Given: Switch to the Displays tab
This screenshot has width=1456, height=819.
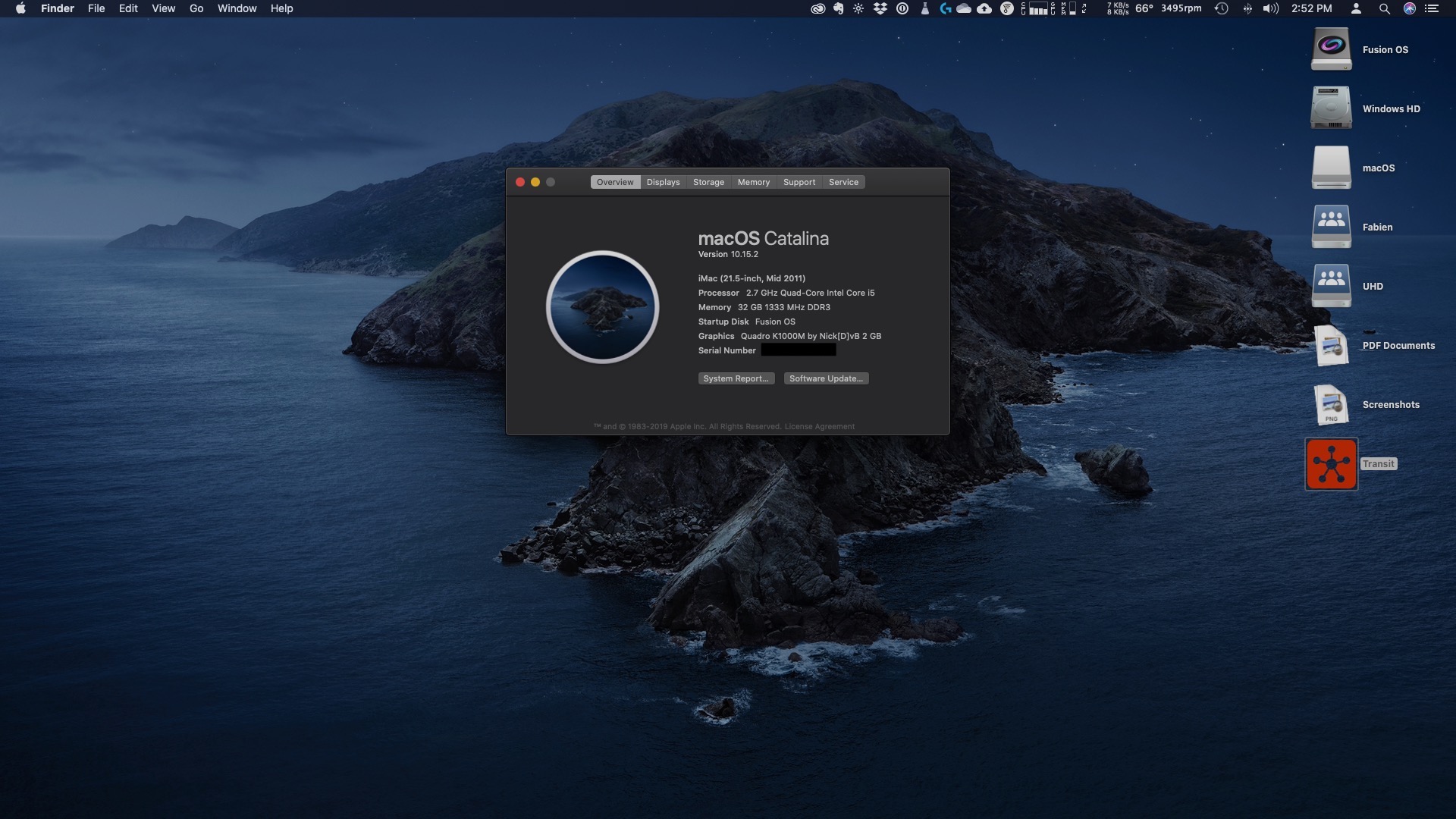Looking at the screenshot, I should pyautogui.click(x=663, y=182).
